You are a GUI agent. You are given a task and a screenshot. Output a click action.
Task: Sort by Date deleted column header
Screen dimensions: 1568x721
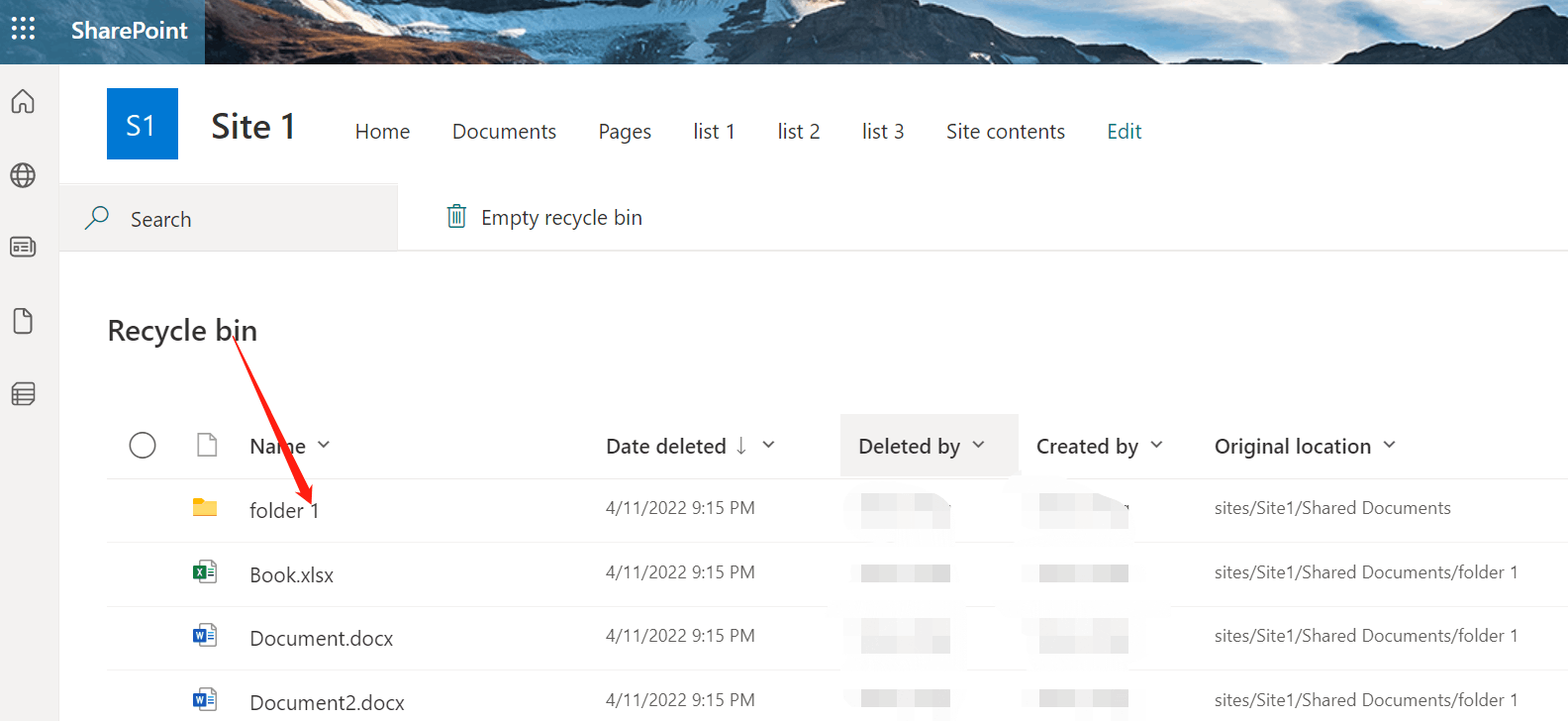(666, 446)
